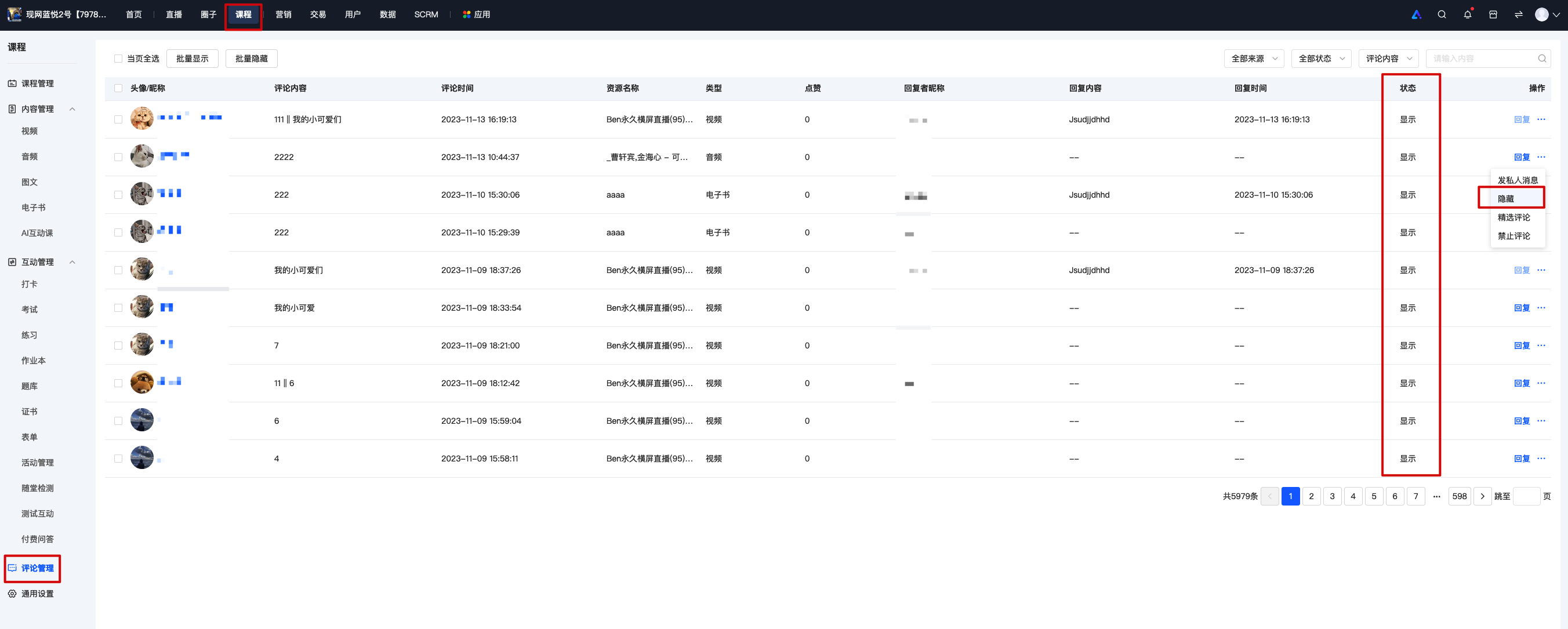Open the shop bag icon in header

[x=1493, y=14]
